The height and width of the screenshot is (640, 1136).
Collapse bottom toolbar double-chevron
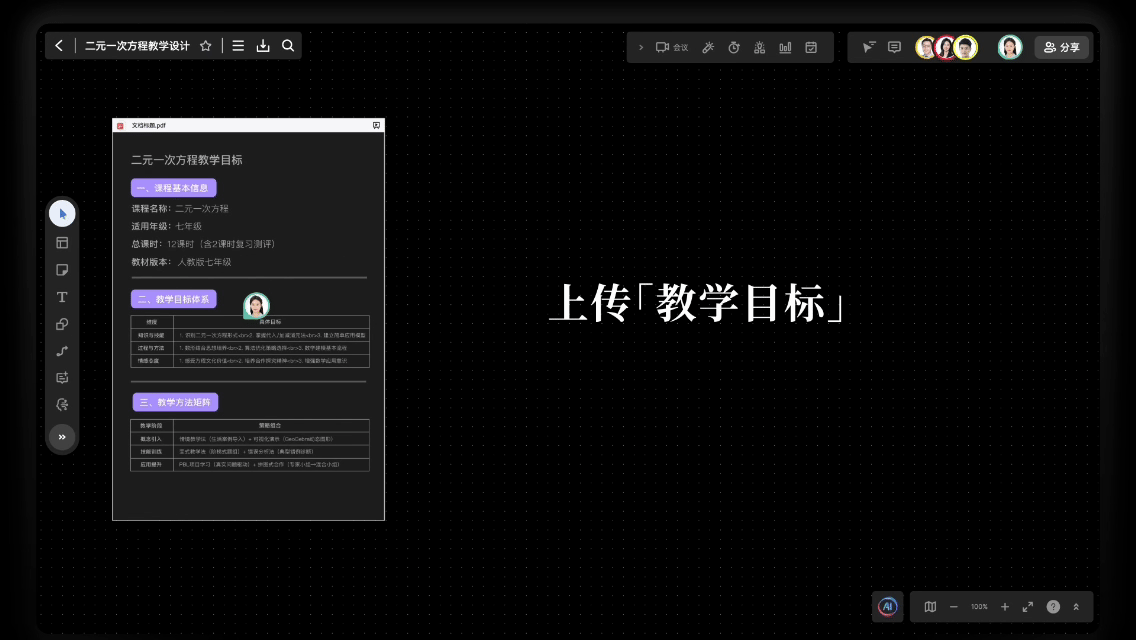(x=1077, y=607)
